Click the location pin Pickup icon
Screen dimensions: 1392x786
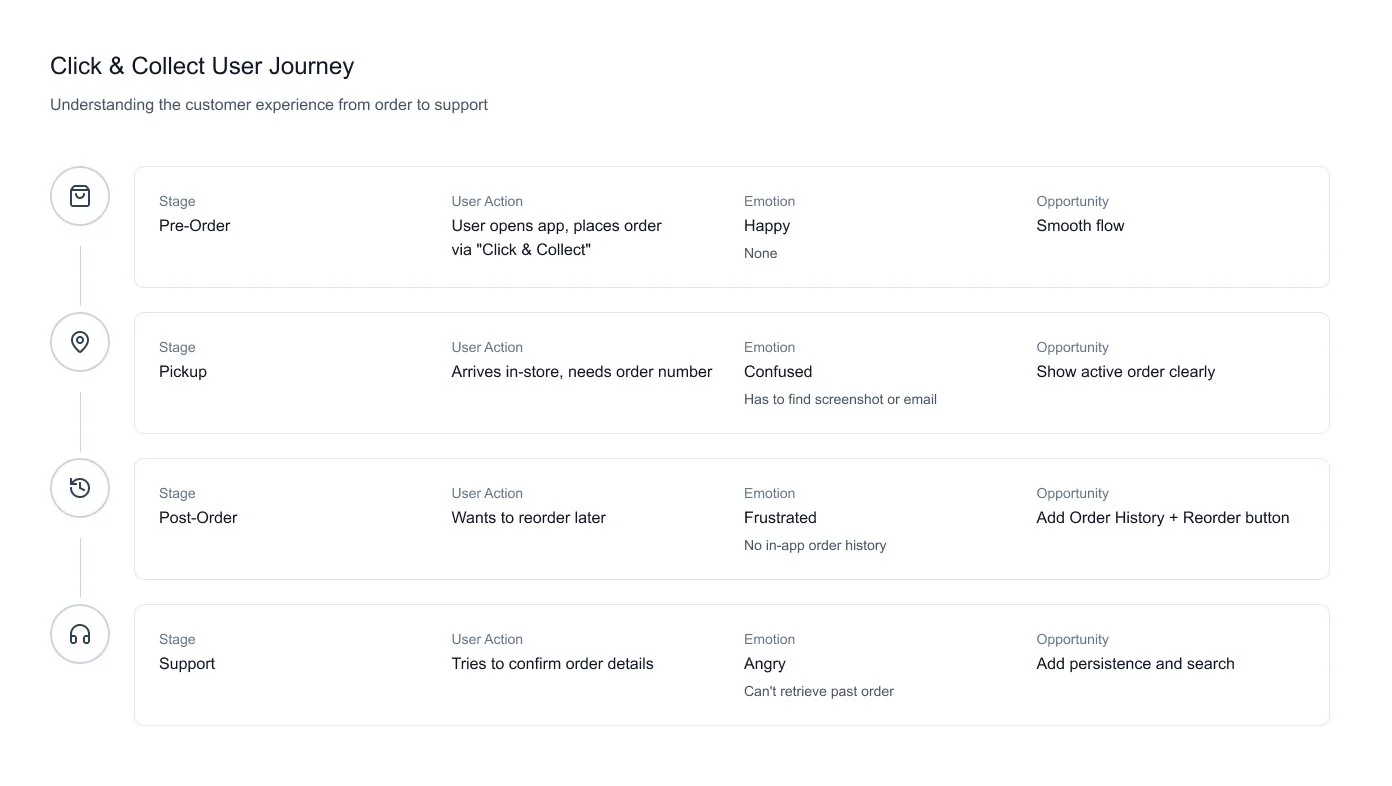tap(80, 342)
